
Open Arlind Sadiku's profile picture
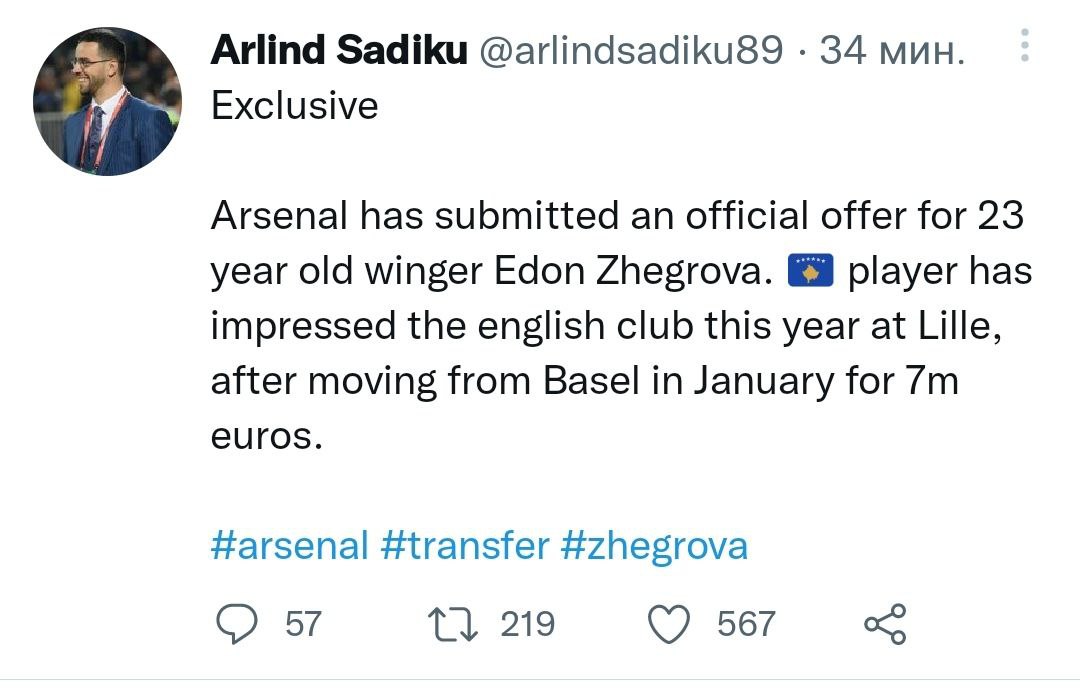(107, 101)
